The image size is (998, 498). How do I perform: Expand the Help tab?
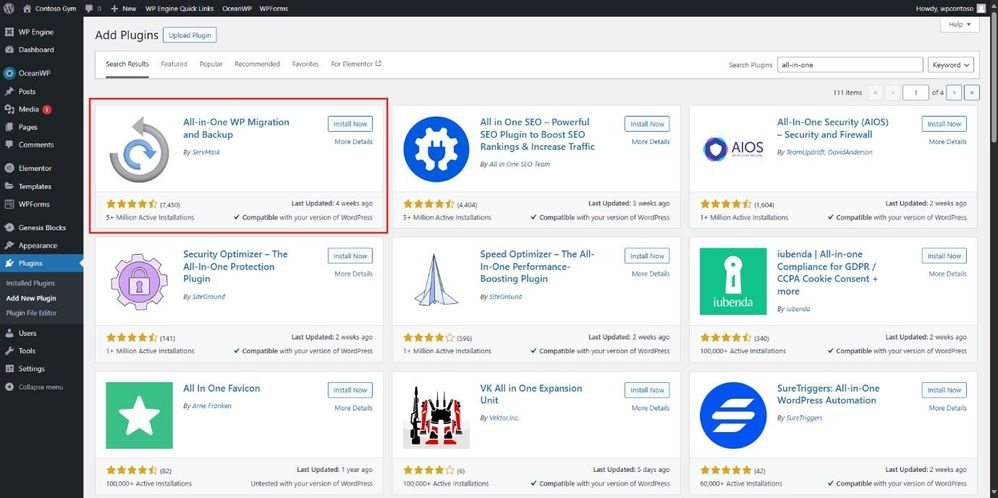coord(959,25)
